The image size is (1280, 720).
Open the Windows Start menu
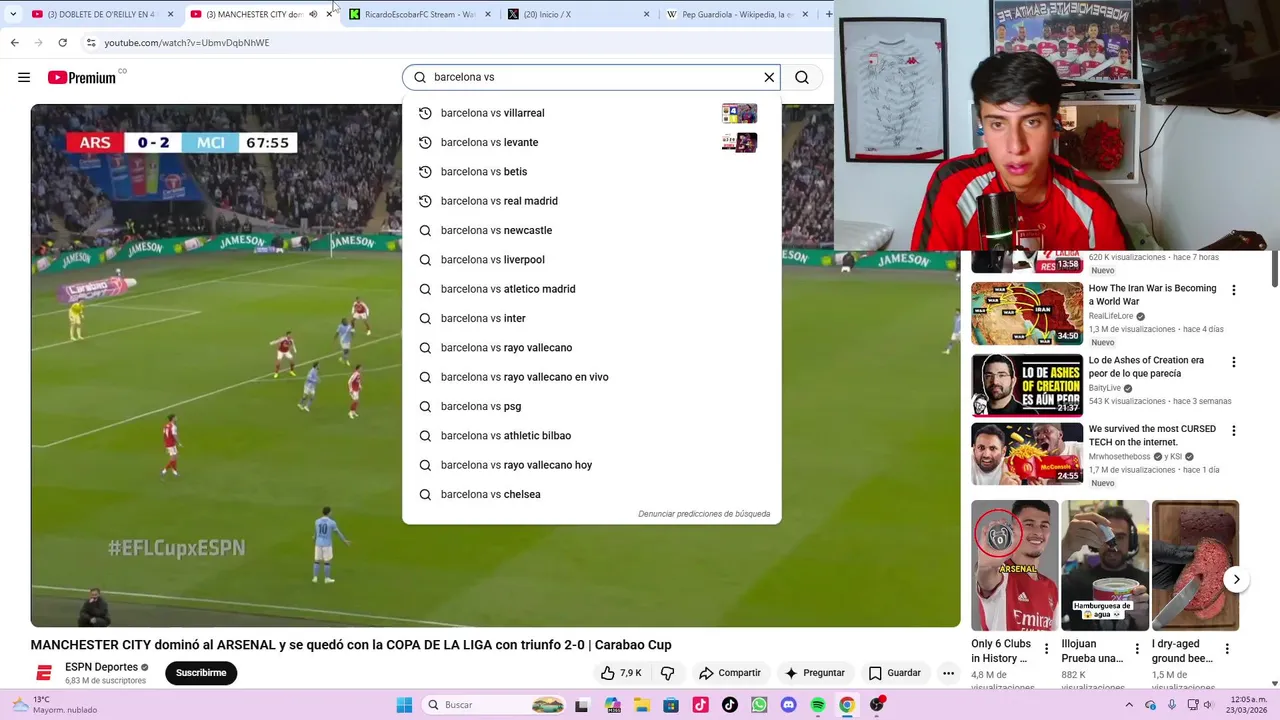[404, 705]
